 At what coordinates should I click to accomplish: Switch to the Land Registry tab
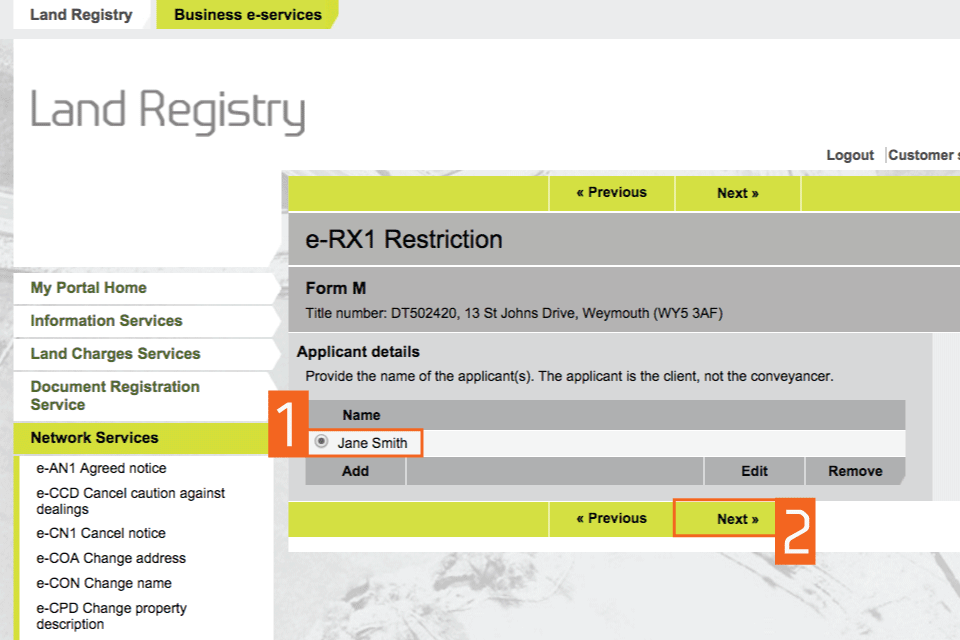81,15
